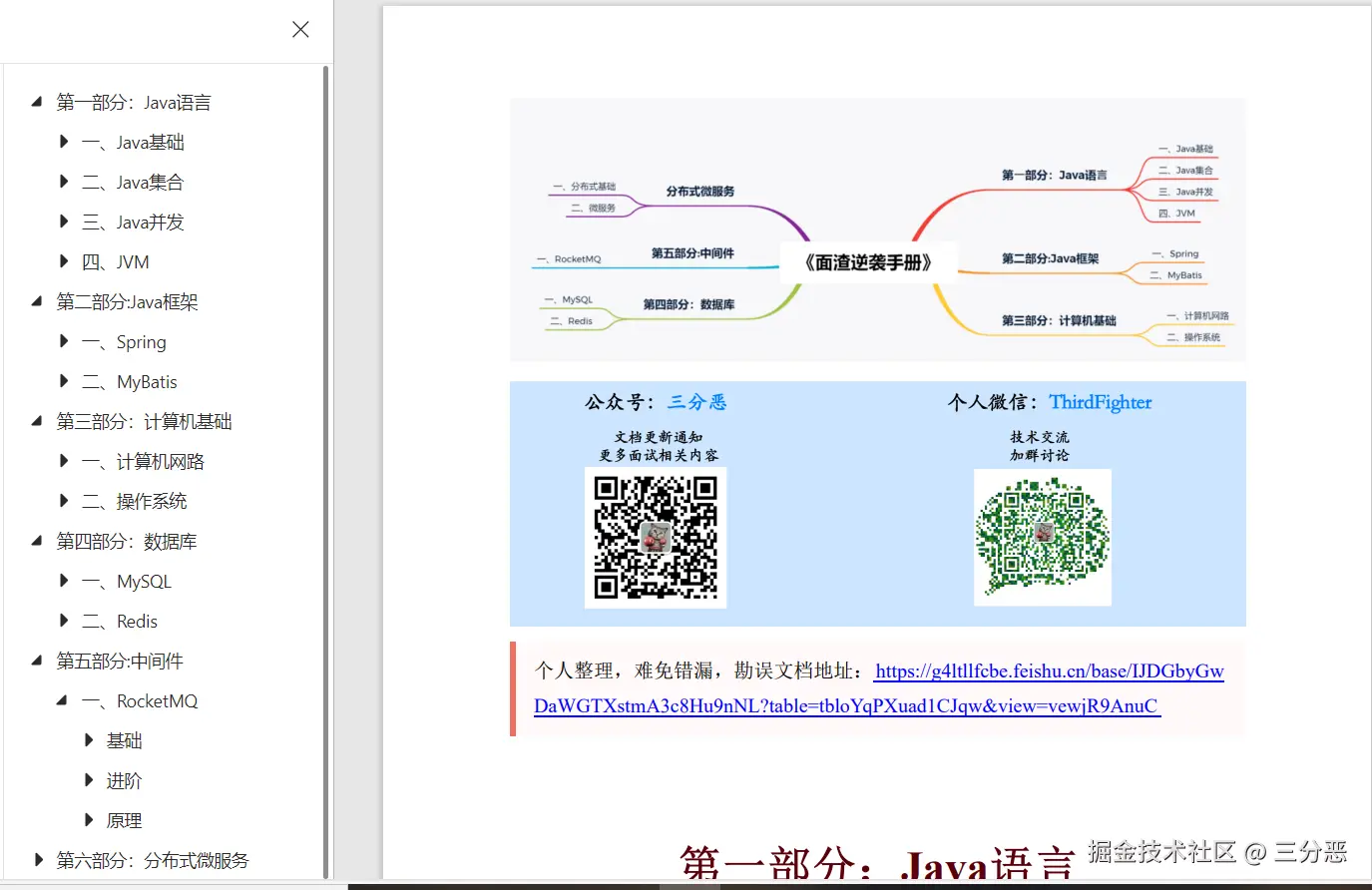The width and height of the screenshot is (1372, 890).
Task: Expand 一、Java基础 arrow
Action: pos(64,142)
